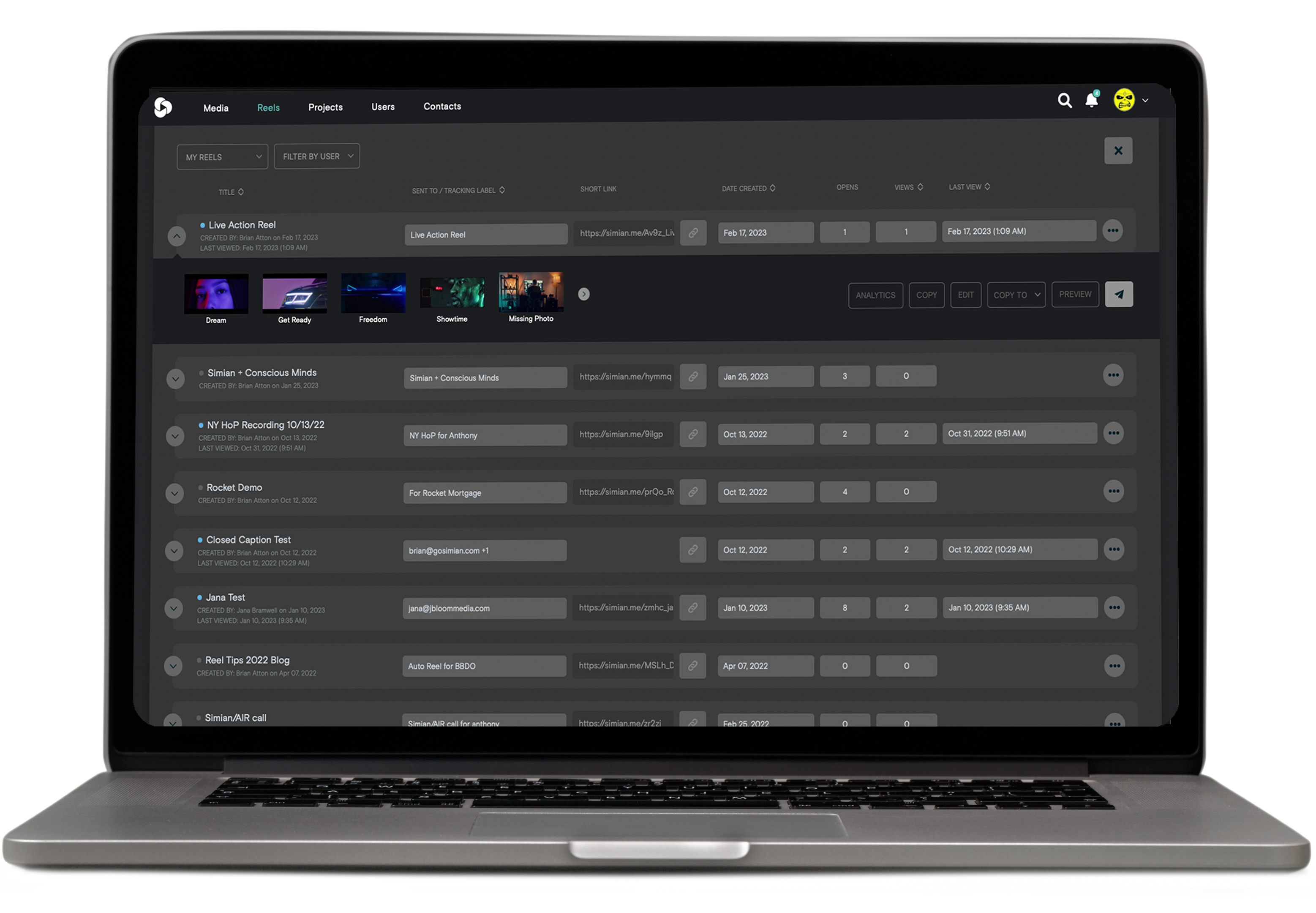Expand the NY HoP Recording row
This screenshot has height=913, width=1316.
tap(175, 436)
